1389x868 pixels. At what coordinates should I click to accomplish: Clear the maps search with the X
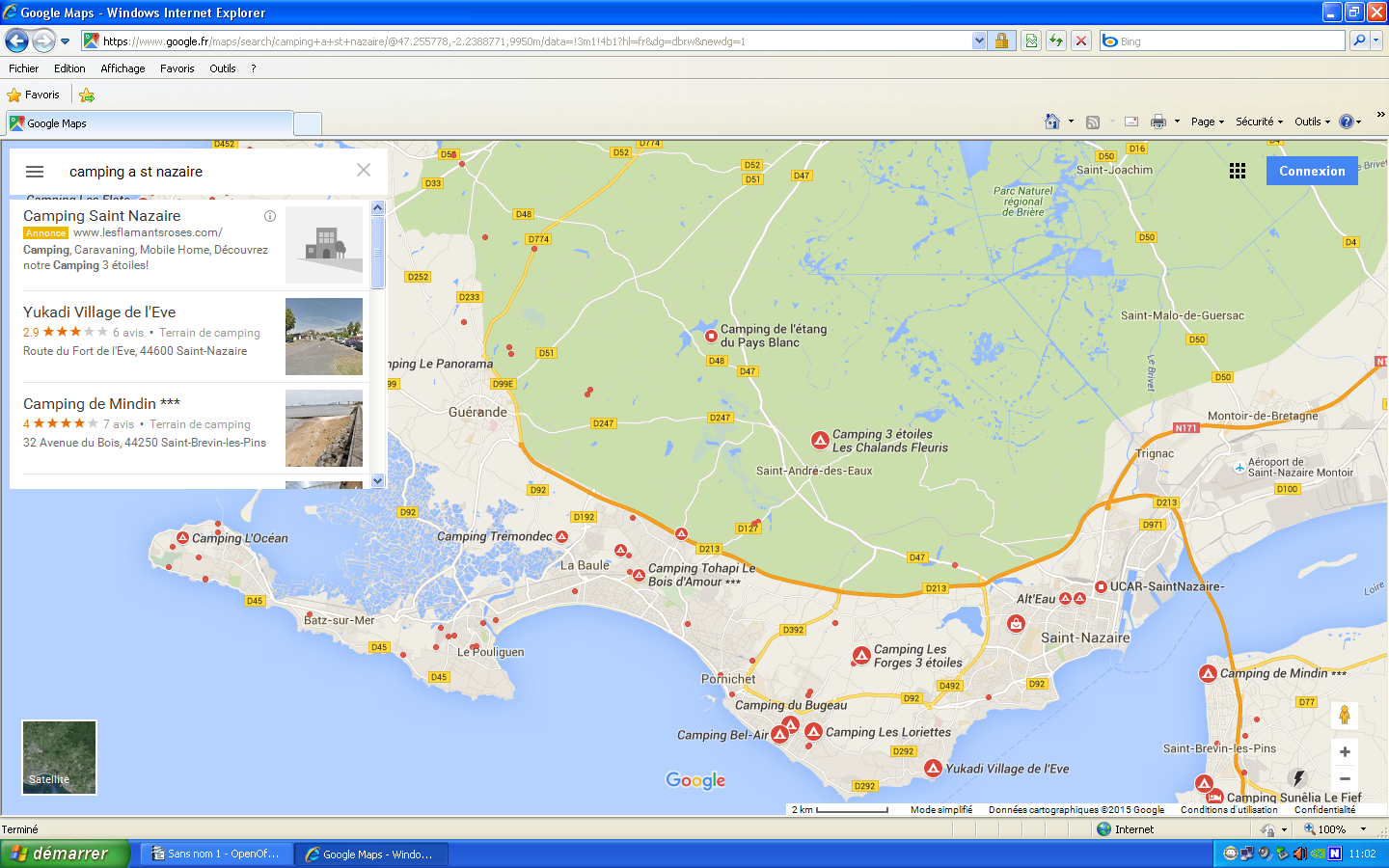coord(364,170)
